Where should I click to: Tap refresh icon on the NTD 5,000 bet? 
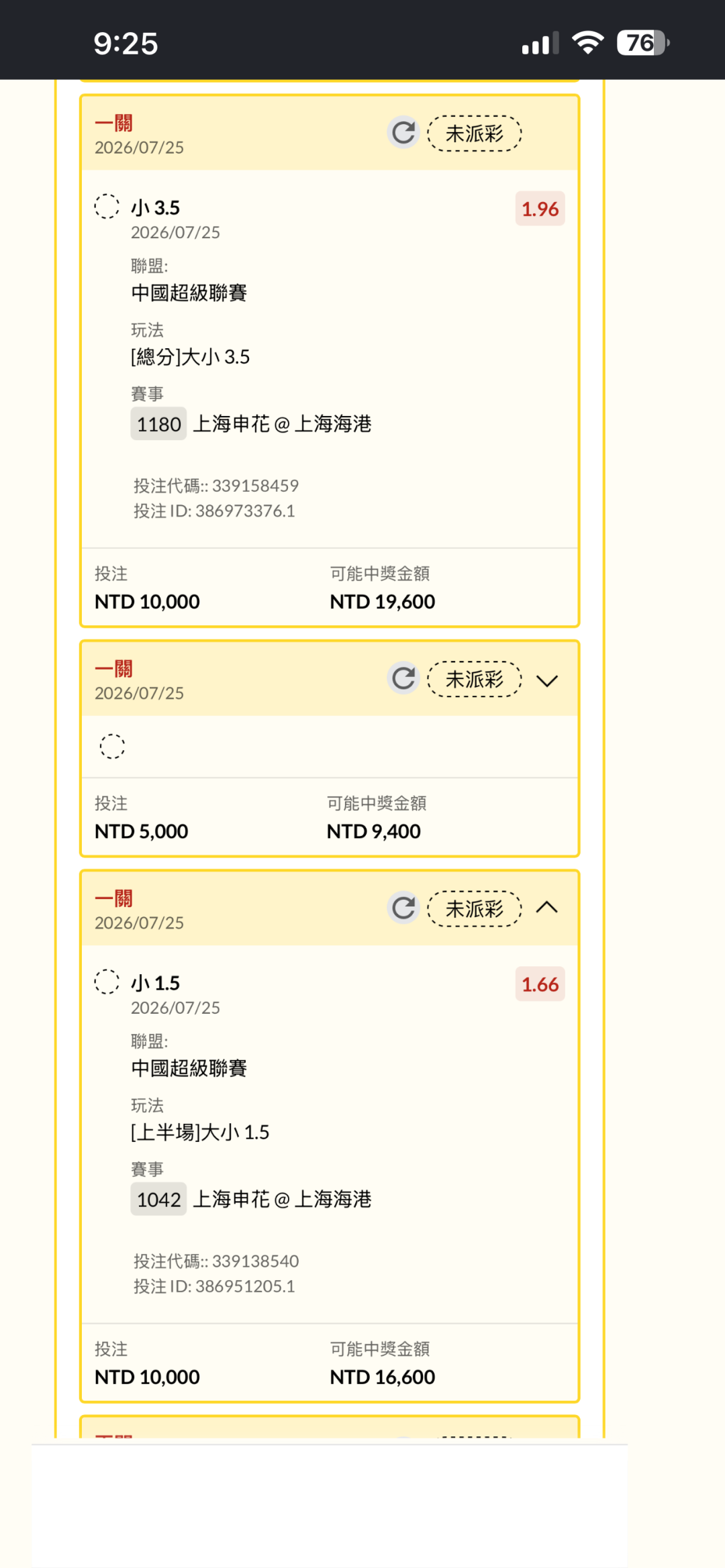(x=403, y=678)
